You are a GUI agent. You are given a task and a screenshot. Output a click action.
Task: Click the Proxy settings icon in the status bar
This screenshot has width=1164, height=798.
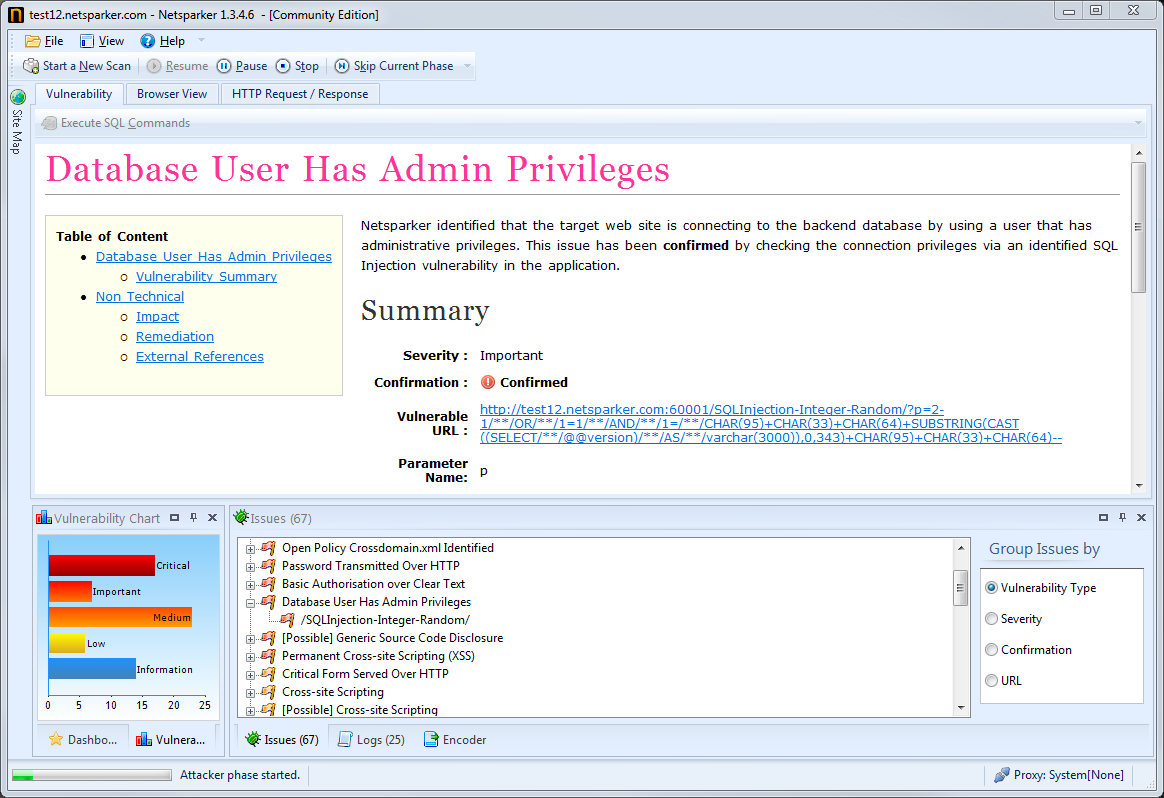pos(1001,775)
